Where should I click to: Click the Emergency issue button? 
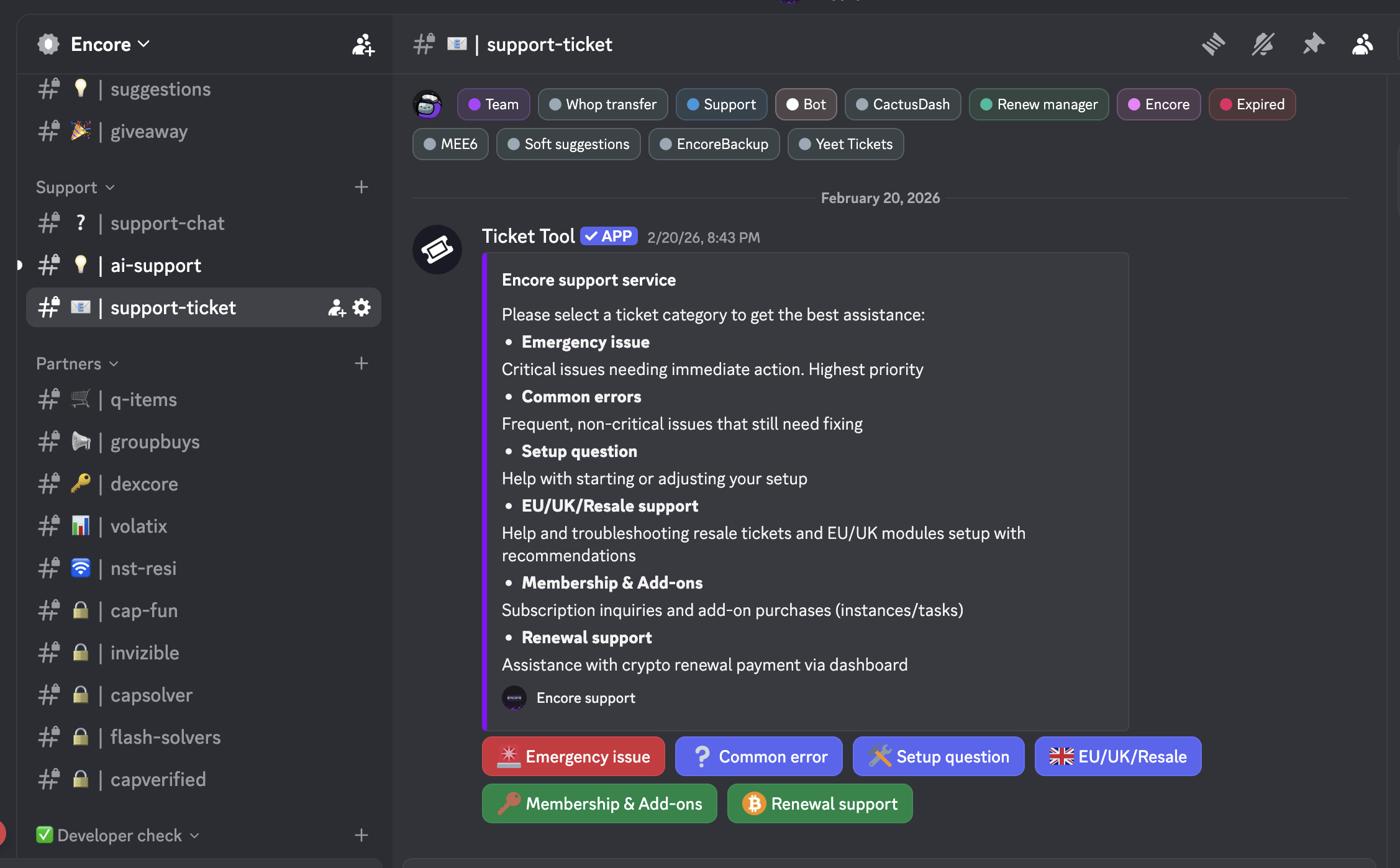coord(573,756)
